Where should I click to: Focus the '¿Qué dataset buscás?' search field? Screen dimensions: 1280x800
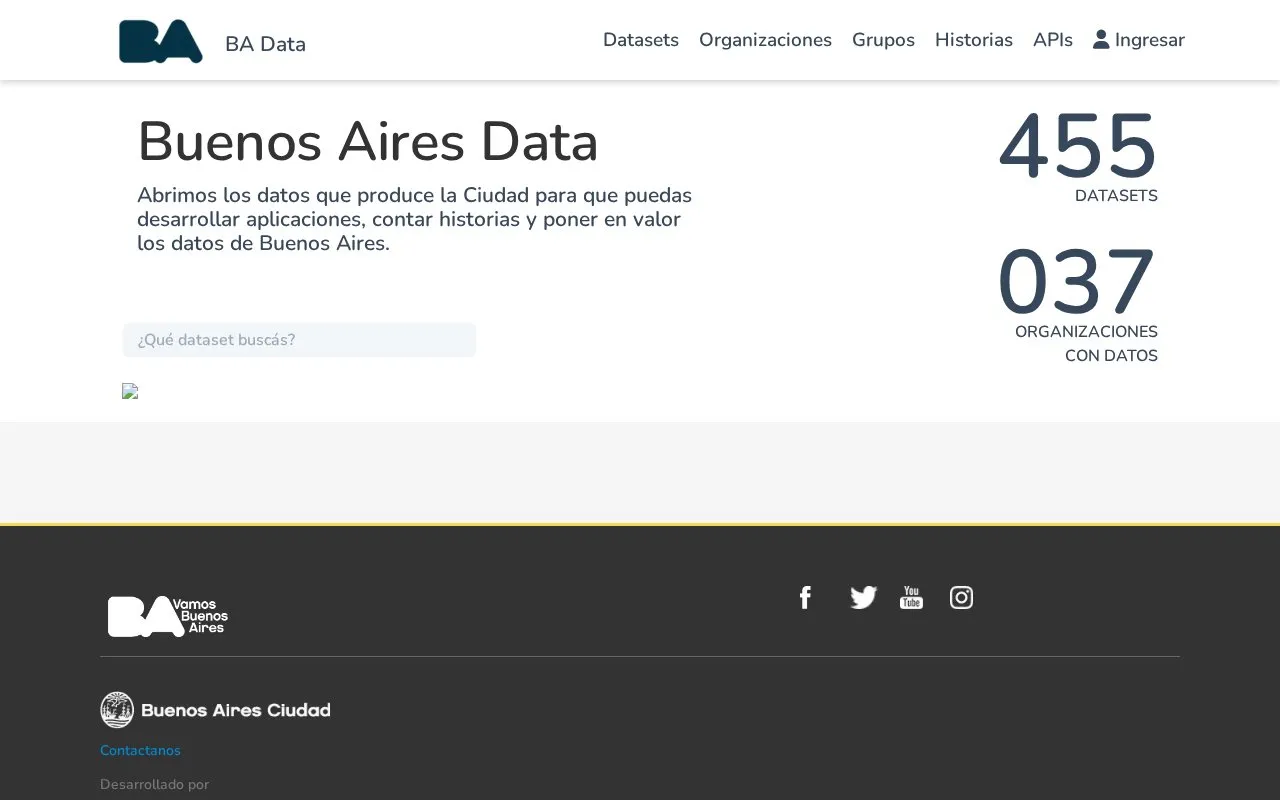tap(299, 340)
